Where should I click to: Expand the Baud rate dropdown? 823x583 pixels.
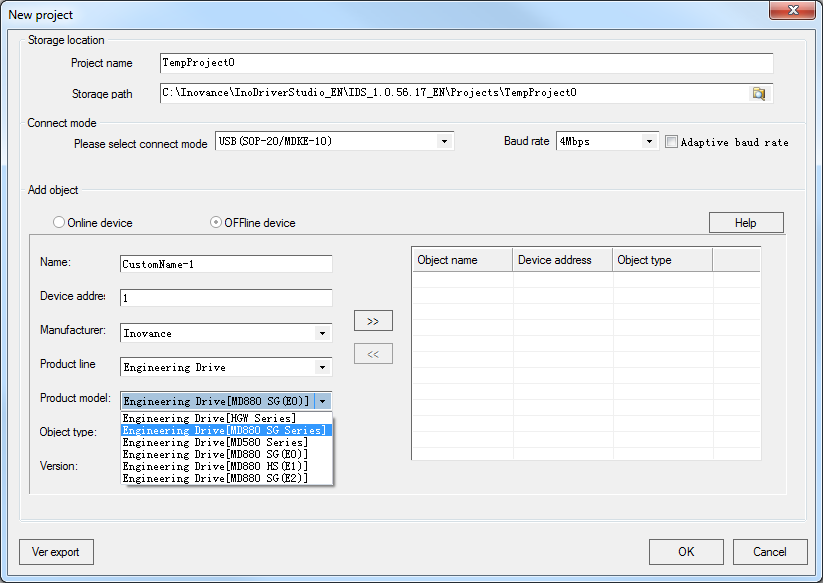pyautogui.click(x=649, y=142)
